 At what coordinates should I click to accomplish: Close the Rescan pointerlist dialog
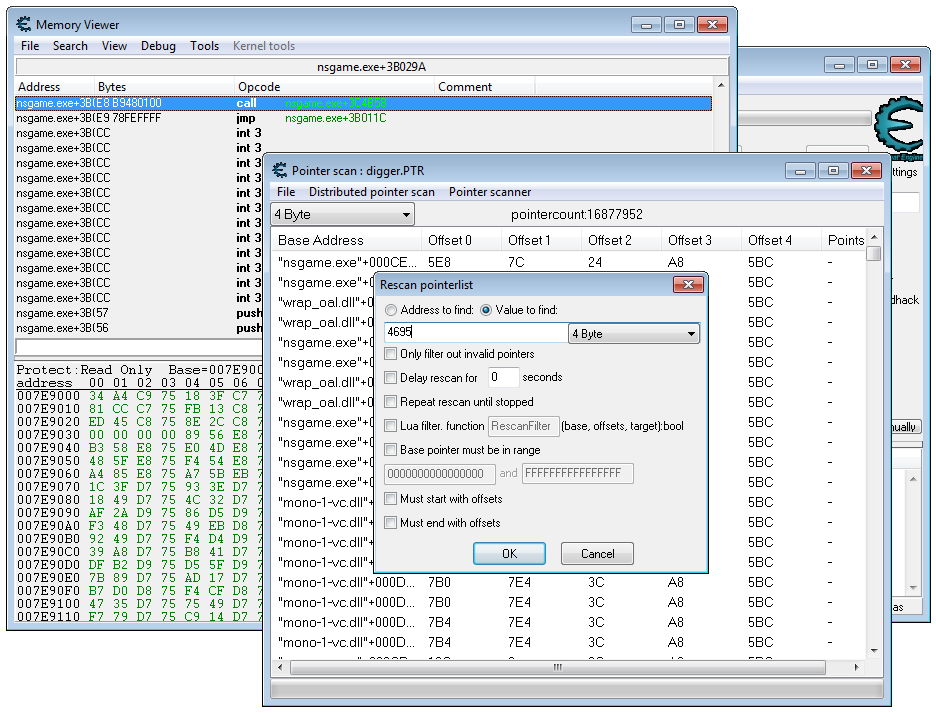687,285
